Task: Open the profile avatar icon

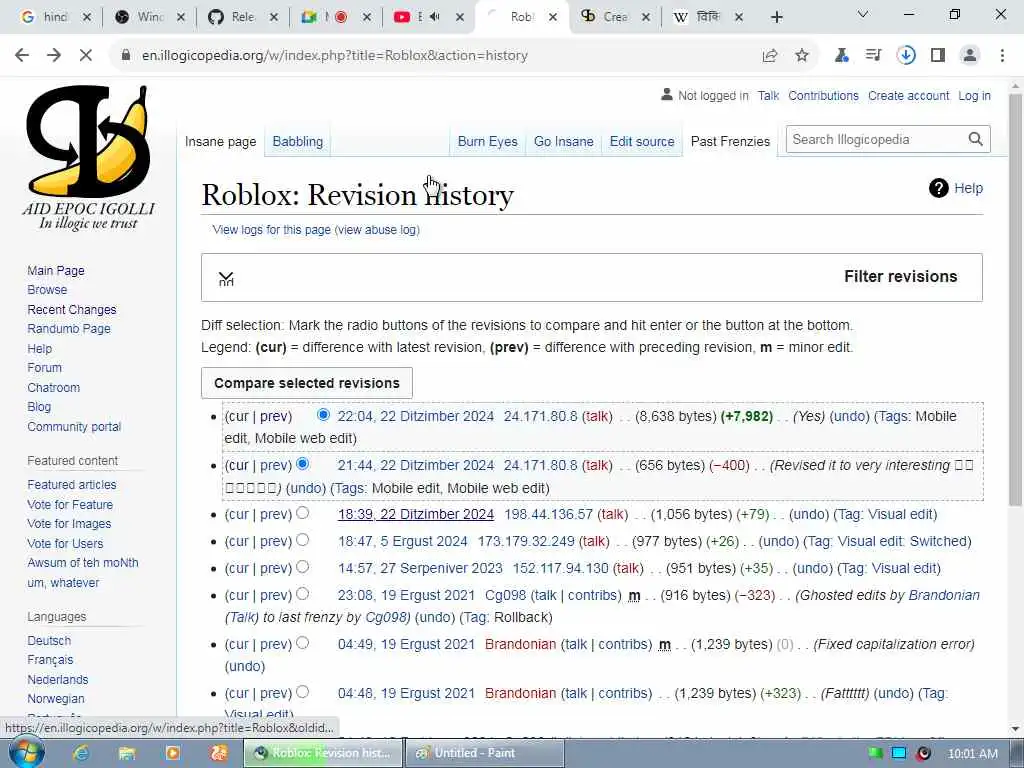Action: tap(970, 56)
